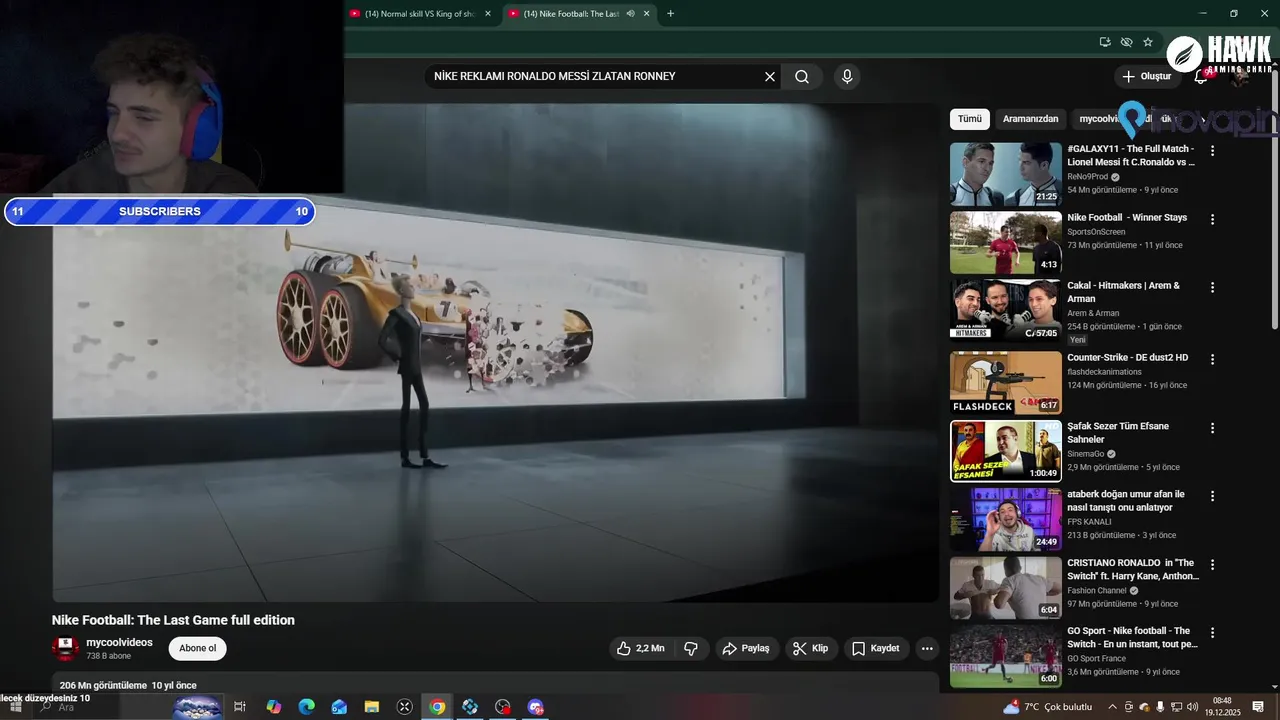Open Task View in taskbar

click(x=240, y=707)
